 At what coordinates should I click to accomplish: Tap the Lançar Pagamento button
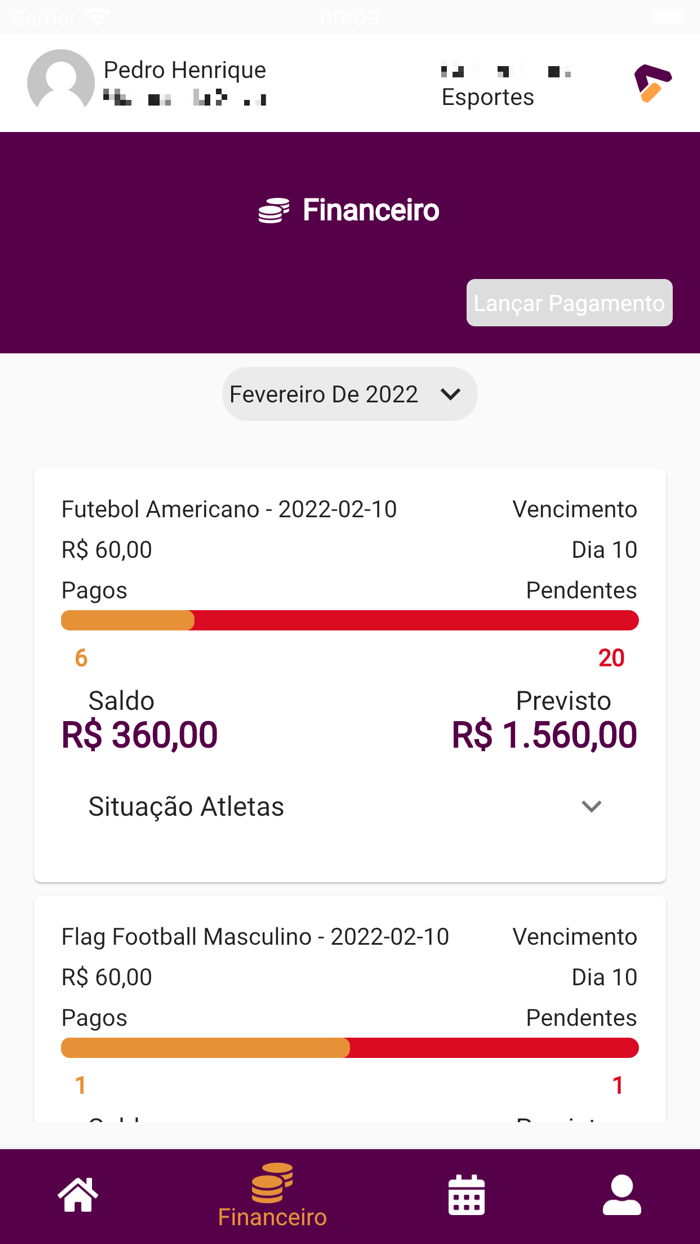point(569,303)
